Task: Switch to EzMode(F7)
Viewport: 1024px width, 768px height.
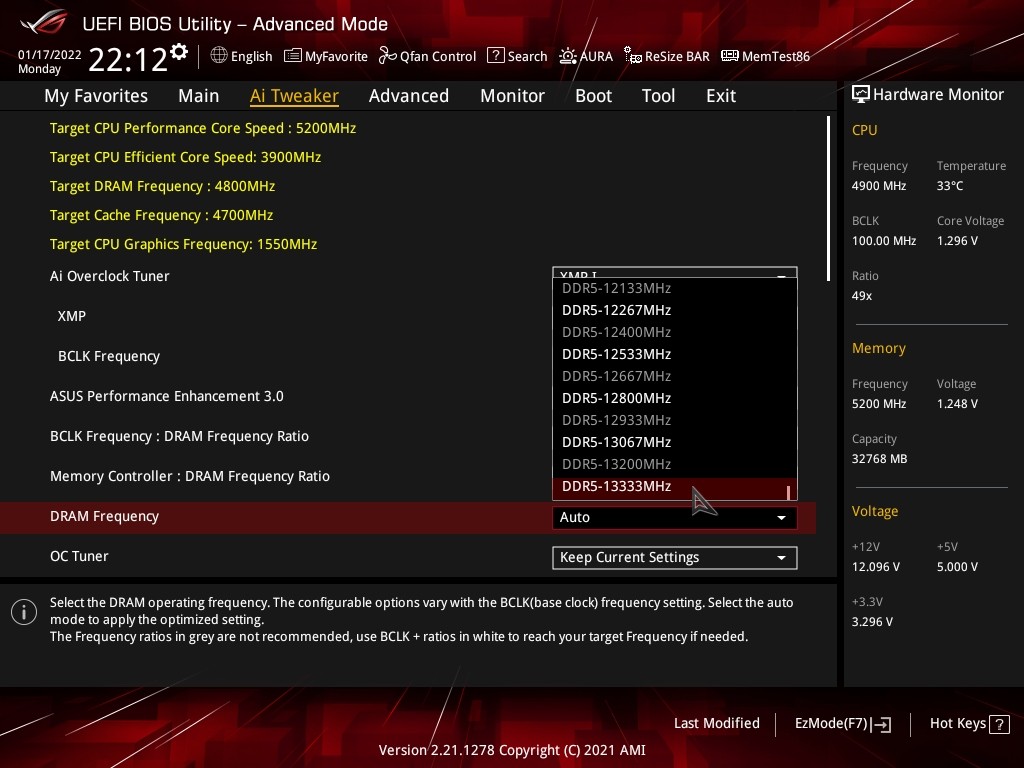Action: coord(842,723)
